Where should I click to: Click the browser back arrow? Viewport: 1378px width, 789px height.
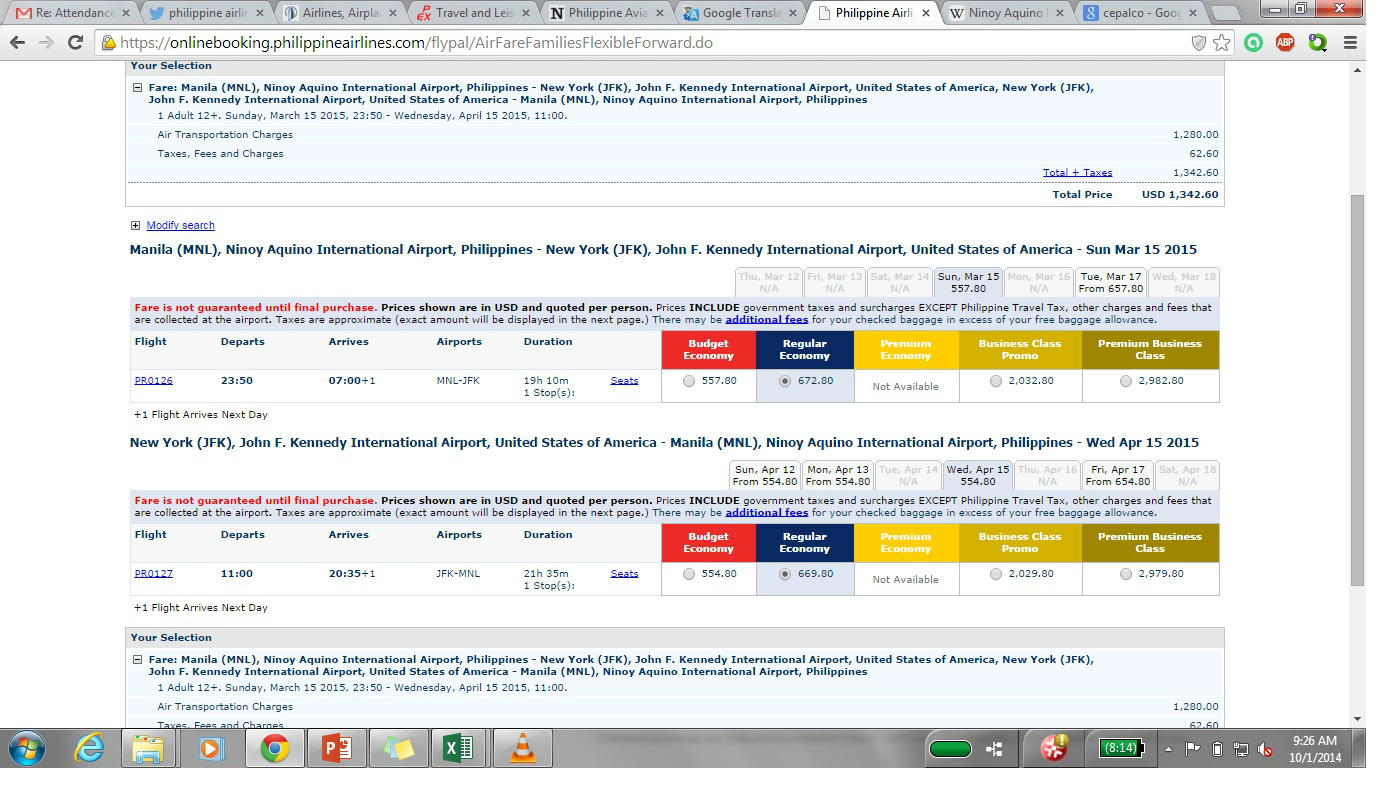(x=18, y=43)
